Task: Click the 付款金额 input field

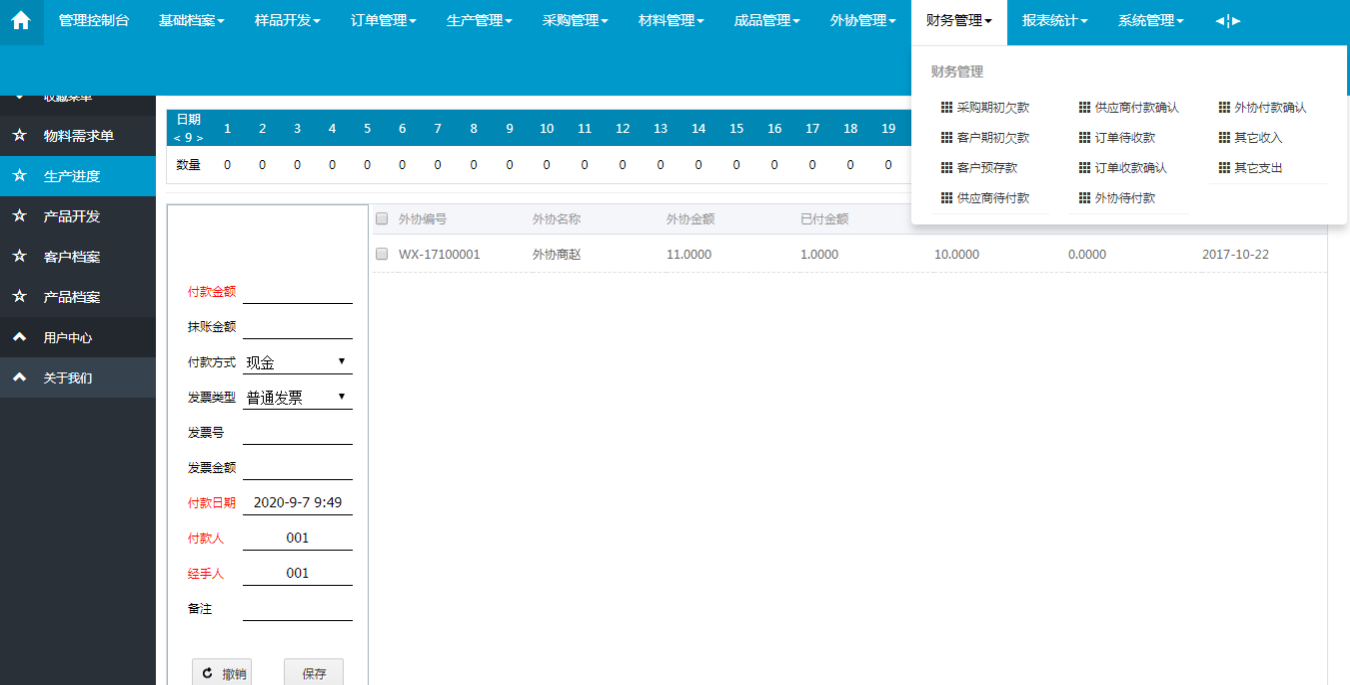Action: click(x=297, y=292)
